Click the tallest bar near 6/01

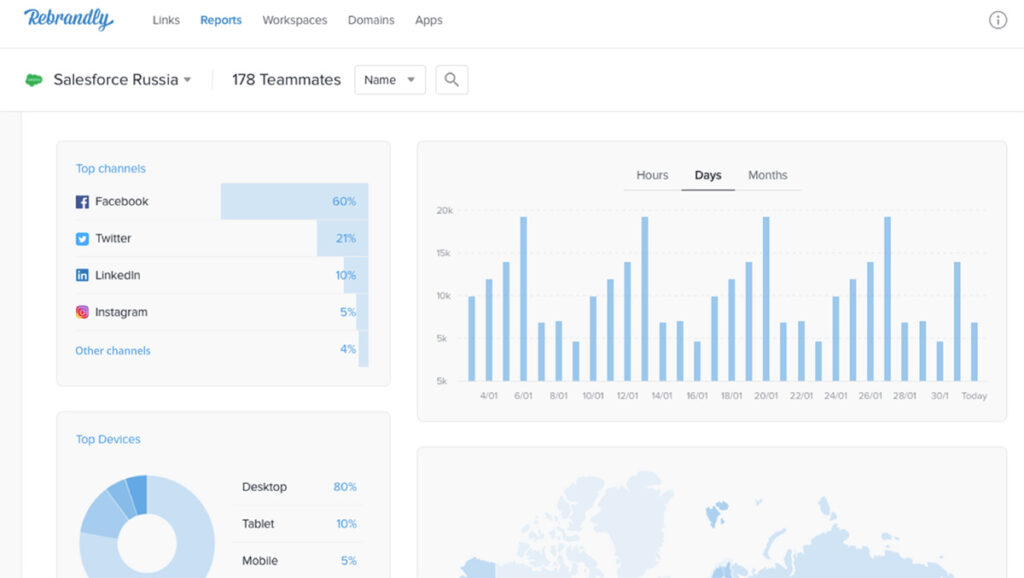[x=524, y=298]
